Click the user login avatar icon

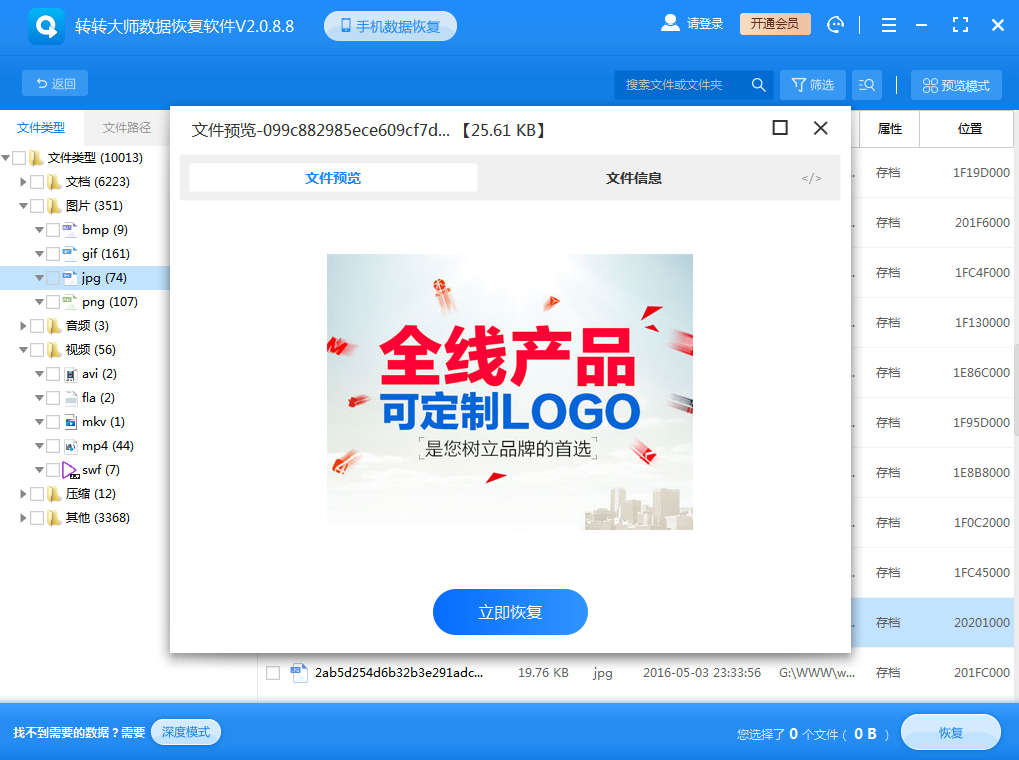tap(670, 24)
